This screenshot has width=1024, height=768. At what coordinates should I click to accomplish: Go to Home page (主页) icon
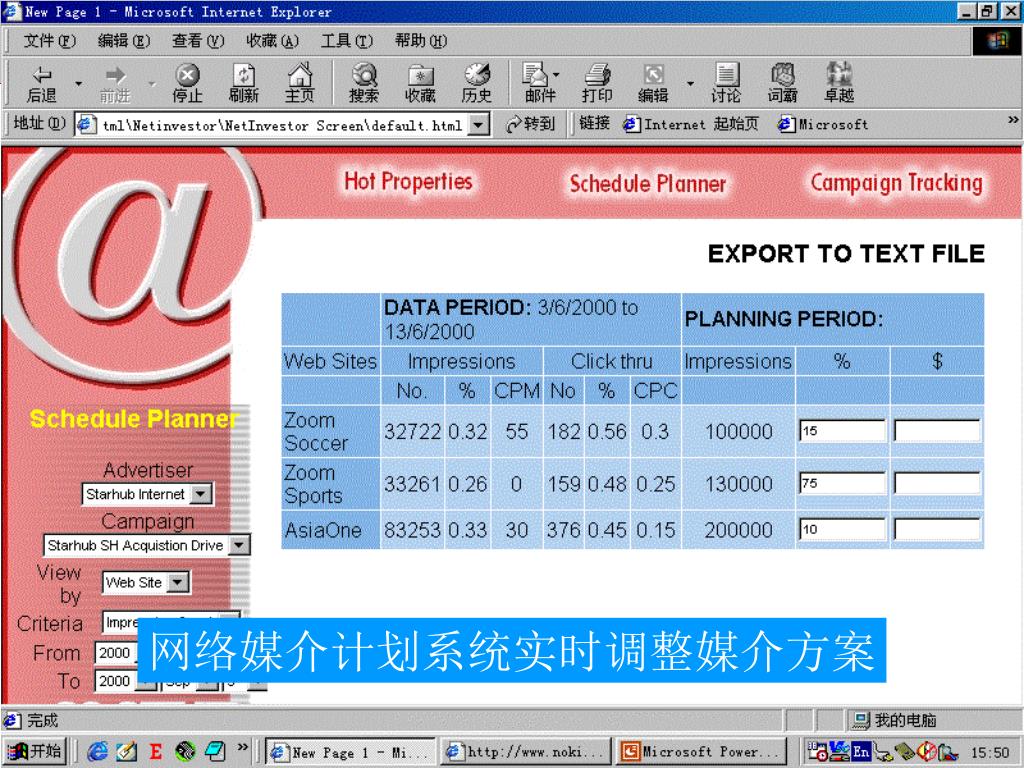coord(300,84)
